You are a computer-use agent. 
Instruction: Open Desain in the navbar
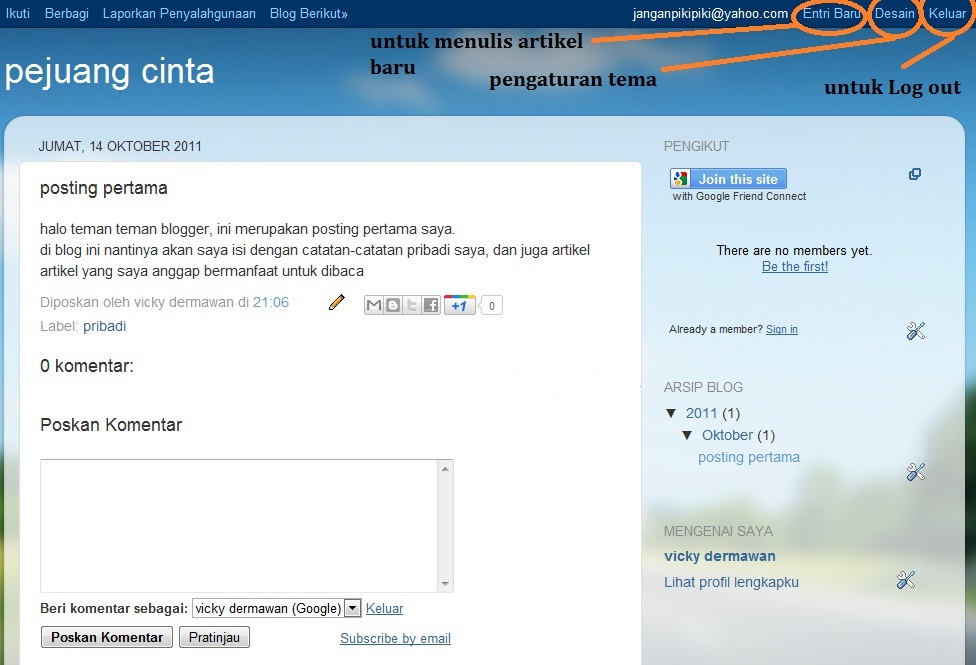(x=894, y=13)
